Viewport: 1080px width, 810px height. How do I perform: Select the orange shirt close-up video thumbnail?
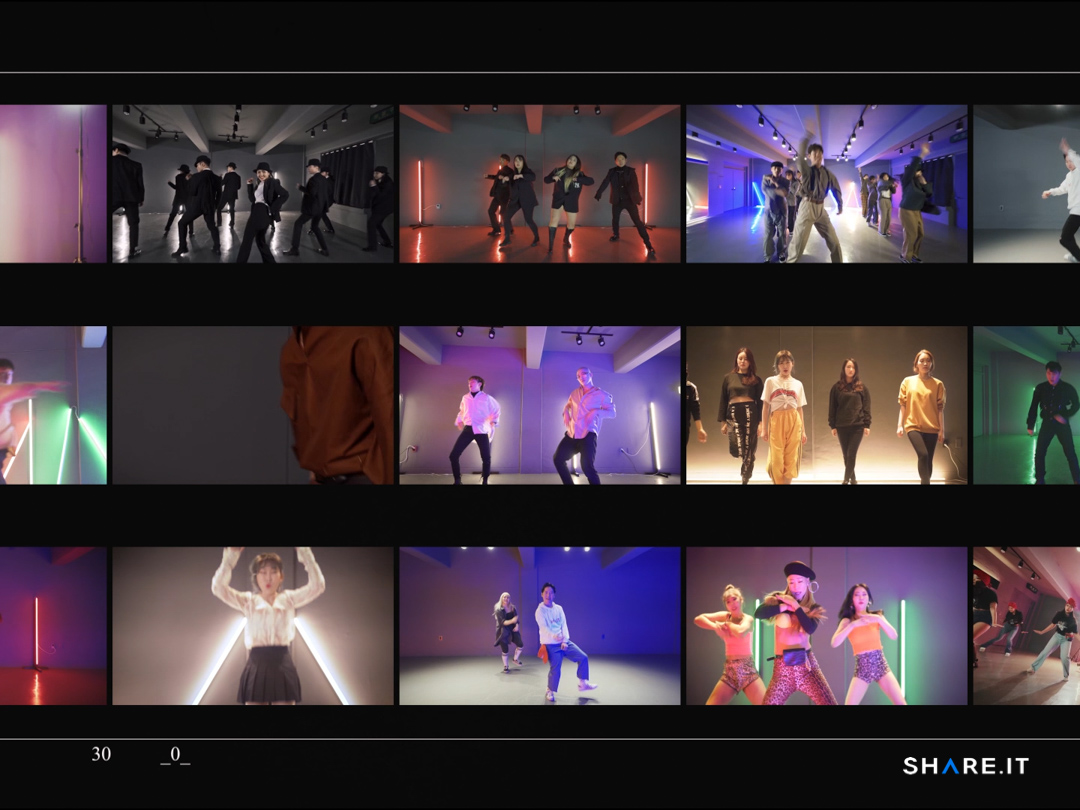pyautogui.click(x=253, y=405)
